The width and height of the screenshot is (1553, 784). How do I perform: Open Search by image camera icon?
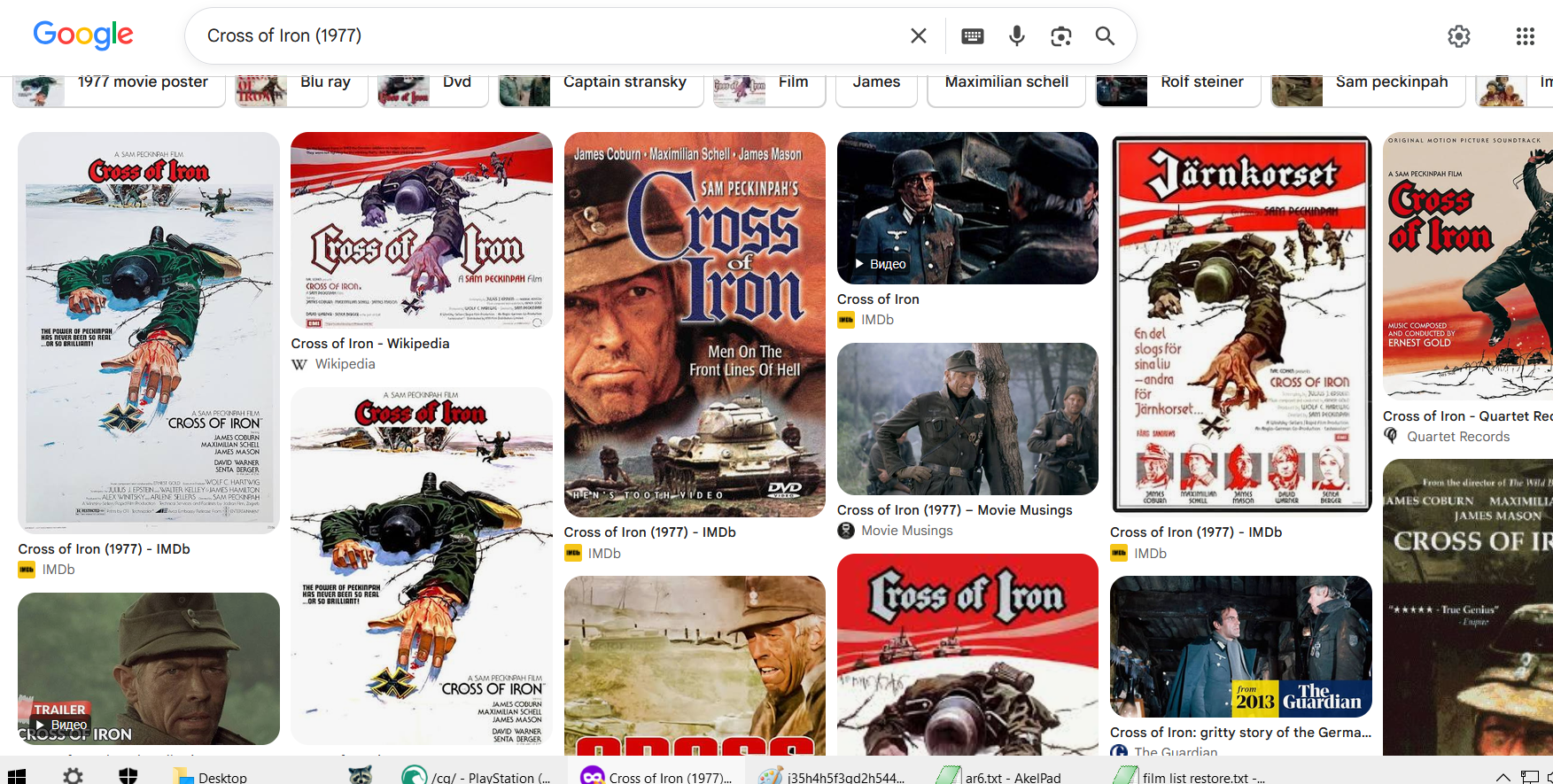[x=1061, y=35]
